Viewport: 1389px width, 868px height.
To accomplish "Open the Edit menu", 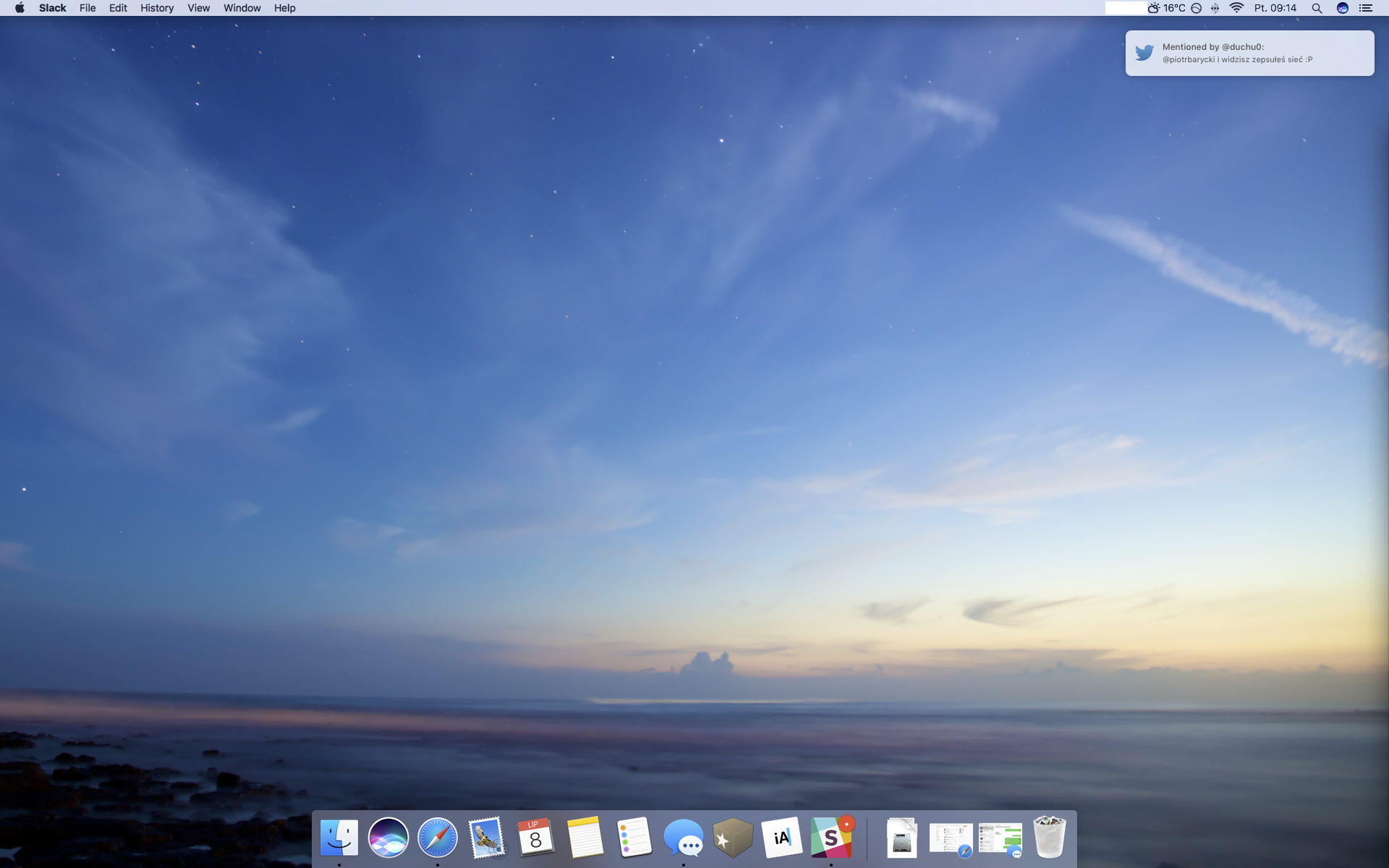I will click(x=118, y=8).
